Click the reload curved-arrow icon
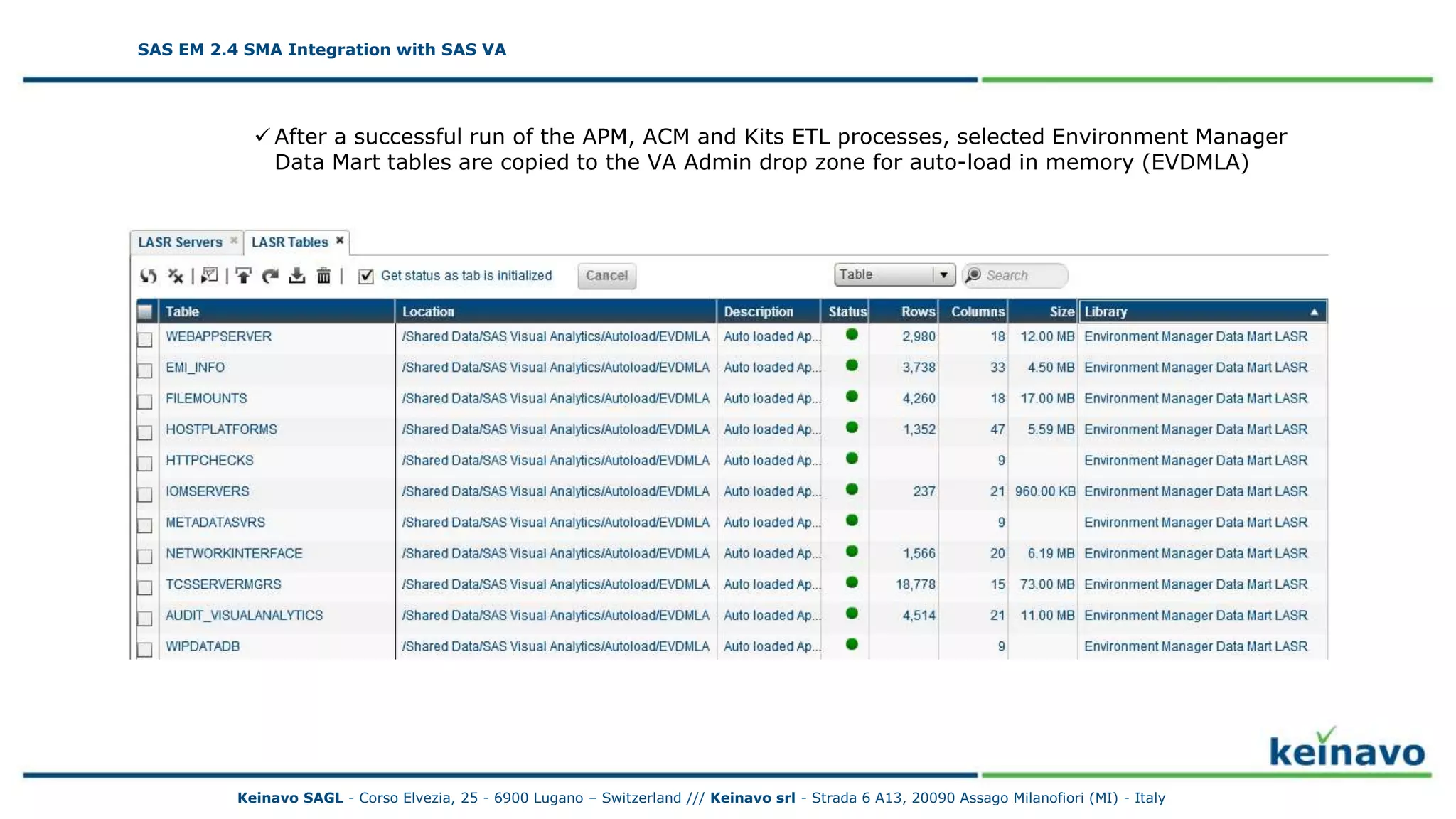Image resolution: width=1456 pixels, height=819 pixels. 270,276
